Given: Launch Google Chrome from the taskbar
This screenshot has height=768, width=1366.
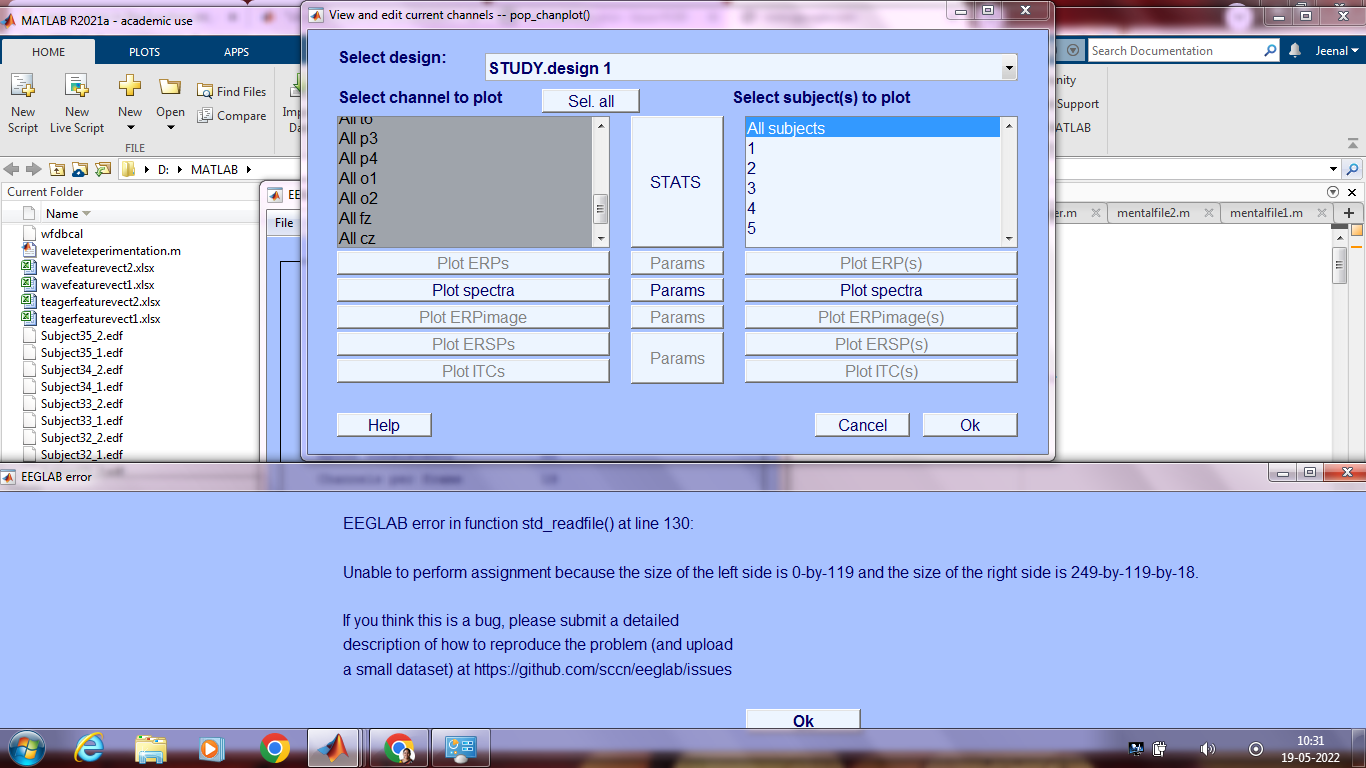Looking at the screenshot, I should click(x=273, y=747).
